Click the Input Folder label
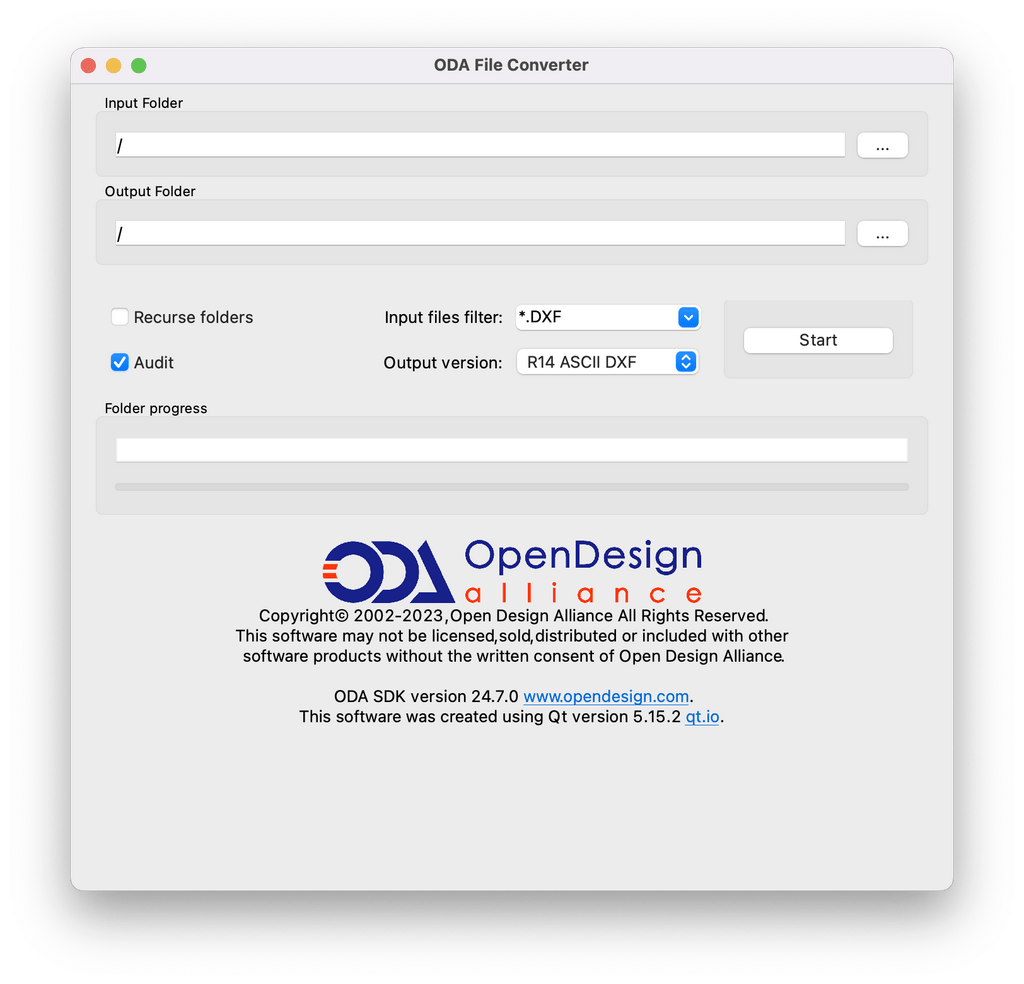The height and width of the screenshot is (984, 1024). (144, 103)
